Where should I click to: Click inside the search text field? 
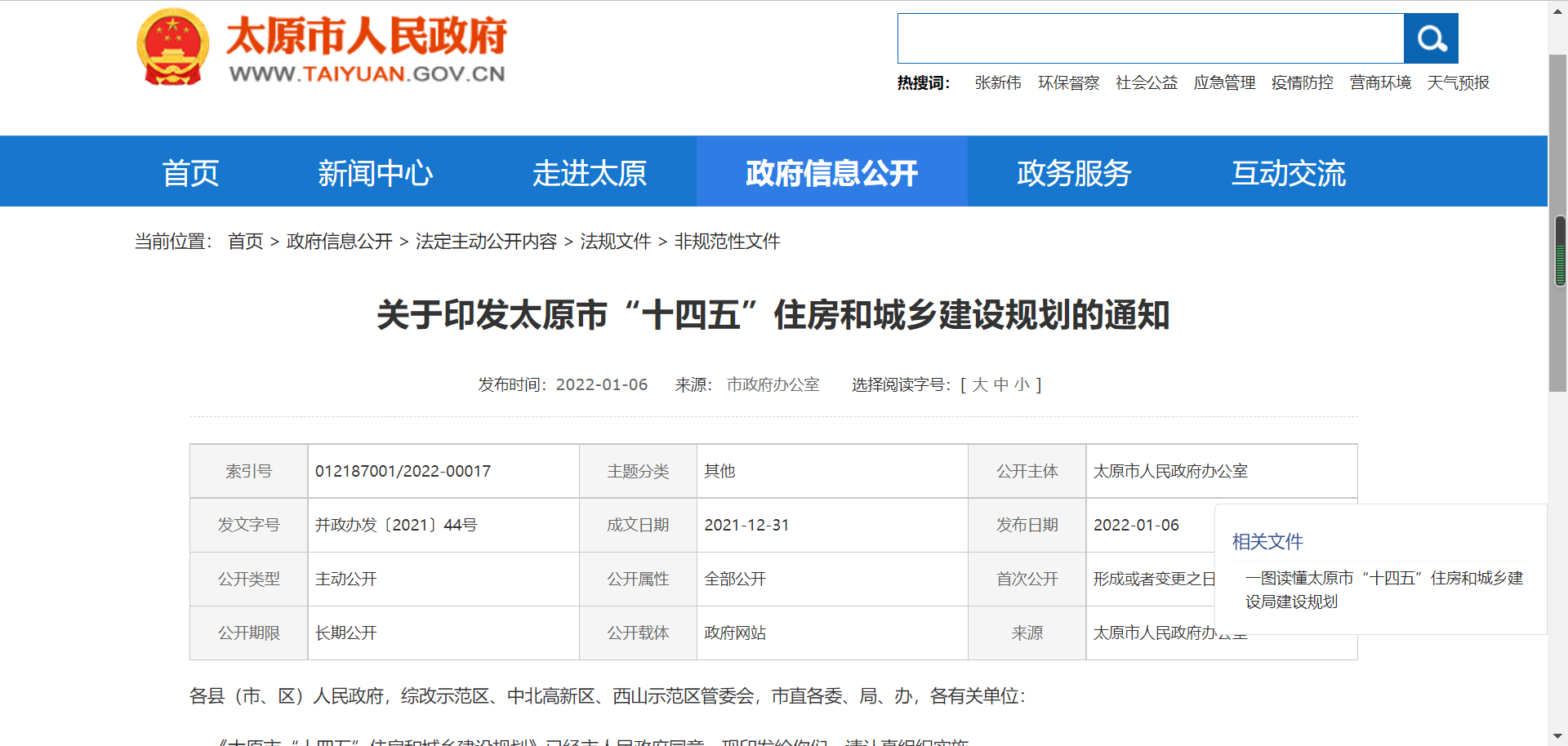(1150, 38)
